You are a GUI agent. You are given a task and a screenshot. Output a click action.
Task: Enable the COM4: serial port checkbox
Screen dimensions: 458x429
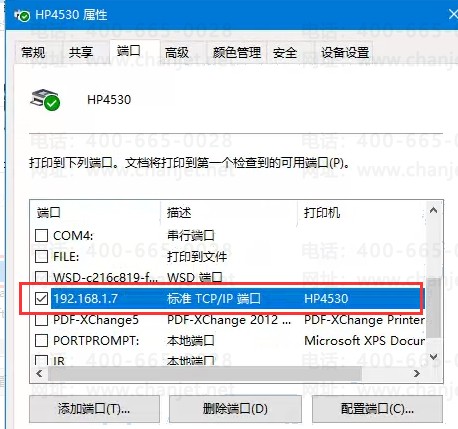41,235
